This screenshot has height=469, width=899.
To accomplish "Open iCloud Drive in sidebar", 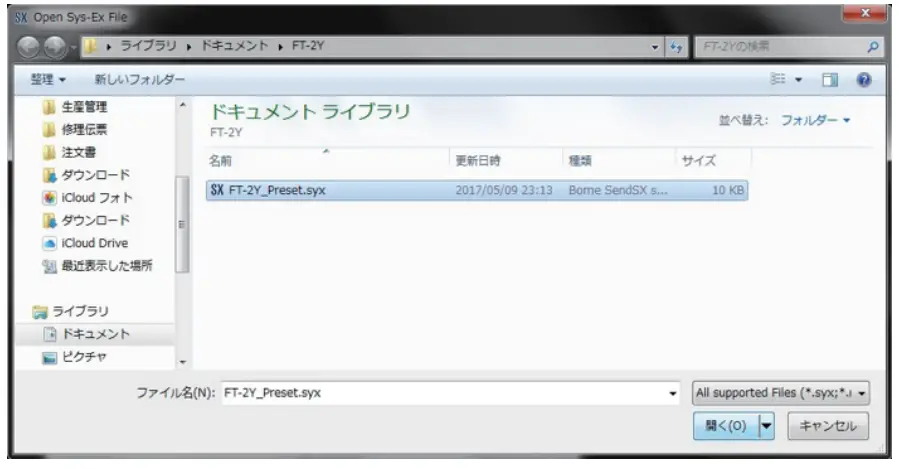I will click(95, 243).
